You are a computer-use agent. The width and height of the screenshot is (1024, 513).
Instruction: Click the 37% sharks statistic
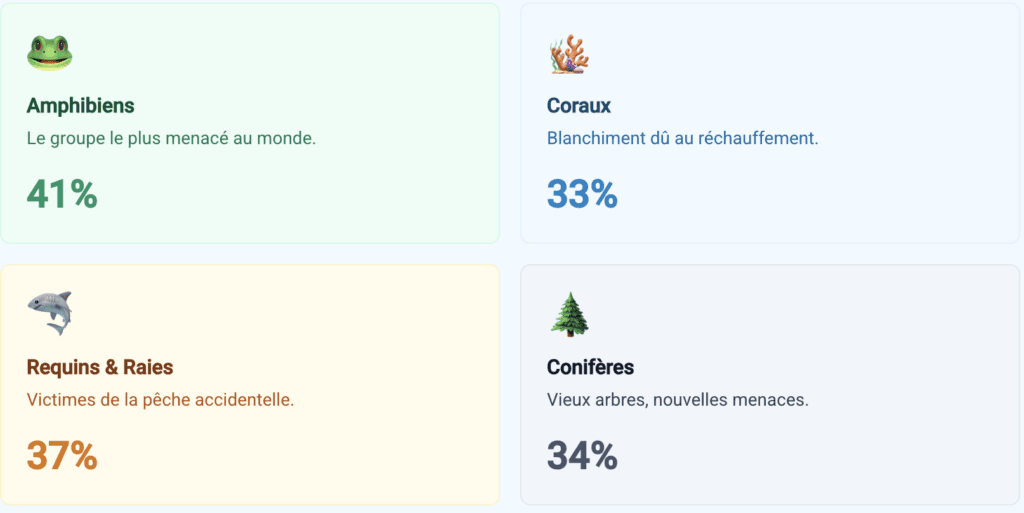coord(62,456)
